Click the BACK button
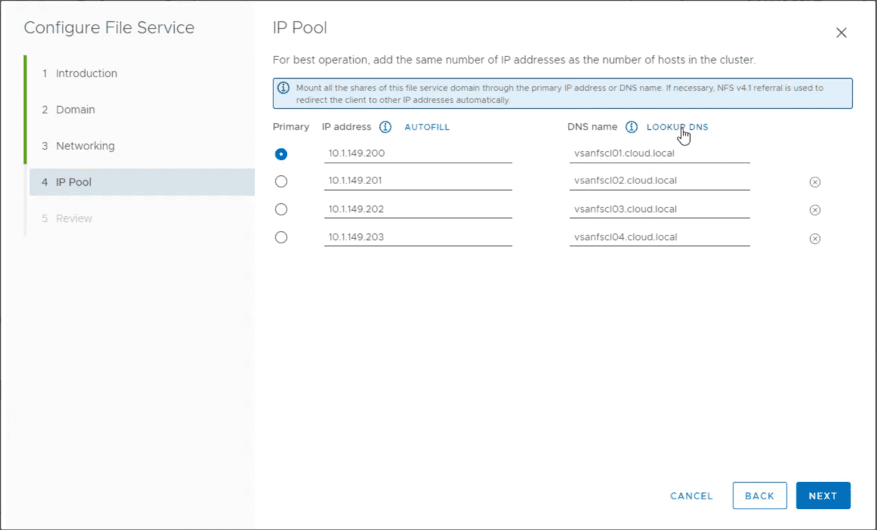The image size is (877, 530). 760,496
